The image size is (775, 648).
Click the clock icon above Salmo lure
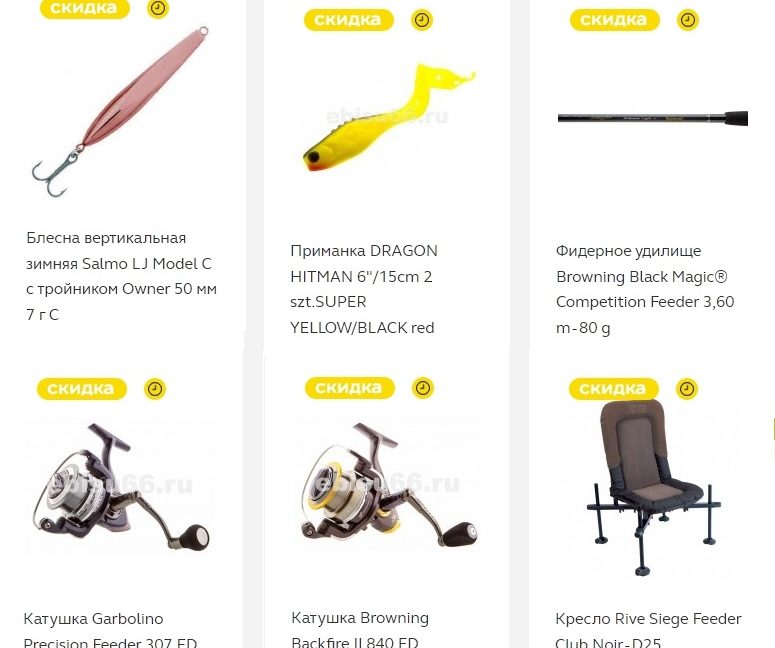158,8
